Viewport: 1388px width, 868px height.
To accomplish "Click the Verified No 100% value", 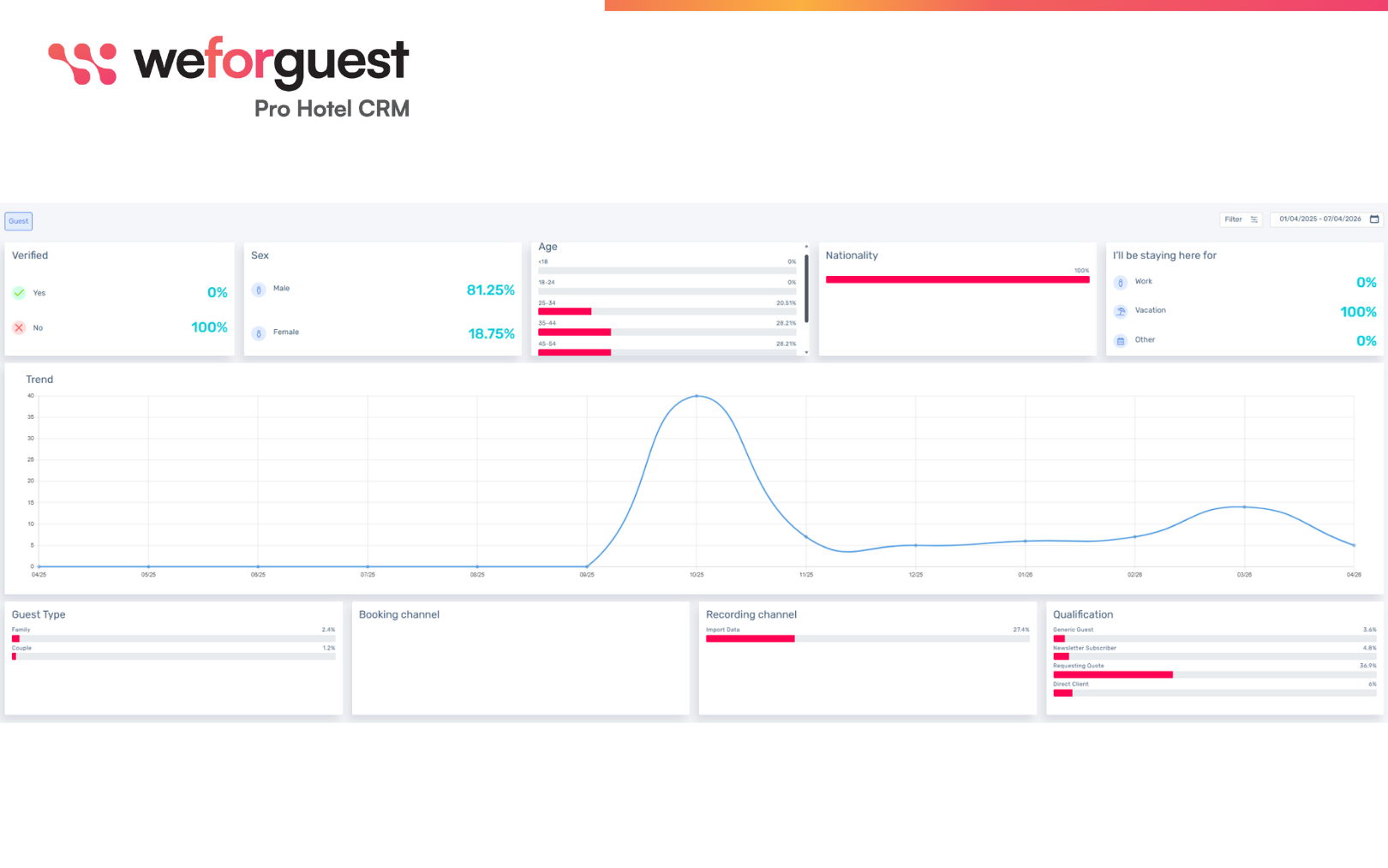I will pos(209,327).
